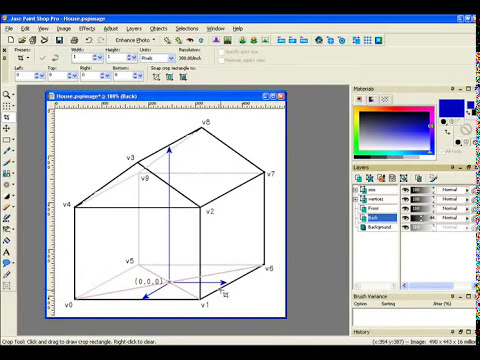Open the Window menu
Image resolution: width=480 pixels, height=360 pixels.
click(215, 29)
